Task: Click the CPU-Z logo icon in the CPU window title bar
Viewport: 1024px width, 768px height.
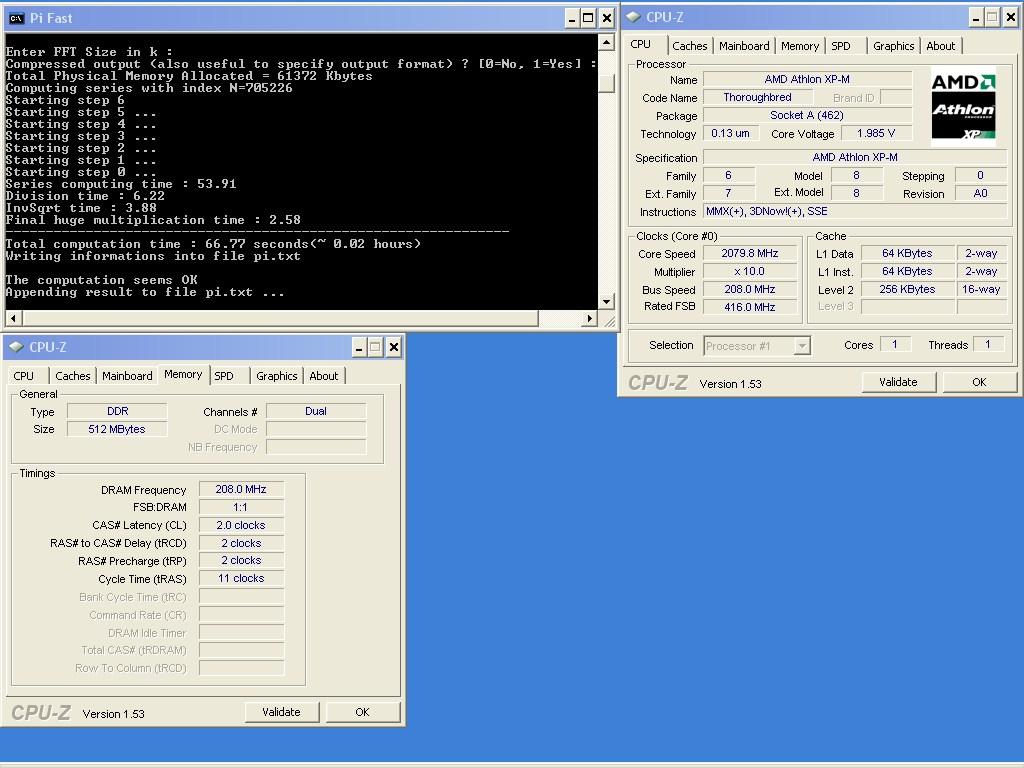Action: click(633, 18)
